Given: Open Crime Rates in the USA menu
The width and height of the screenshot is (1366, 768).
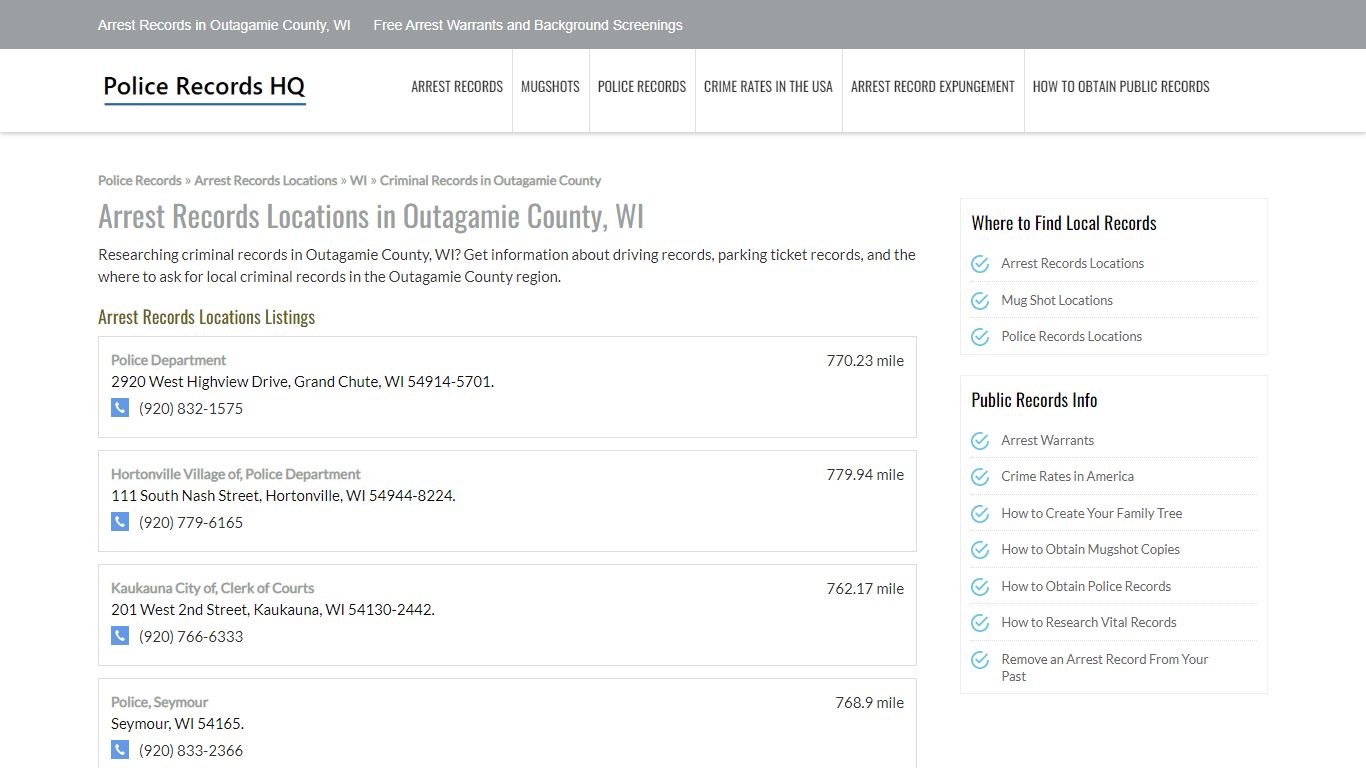Looking at the screenshot, I should [x=768, y=87].
